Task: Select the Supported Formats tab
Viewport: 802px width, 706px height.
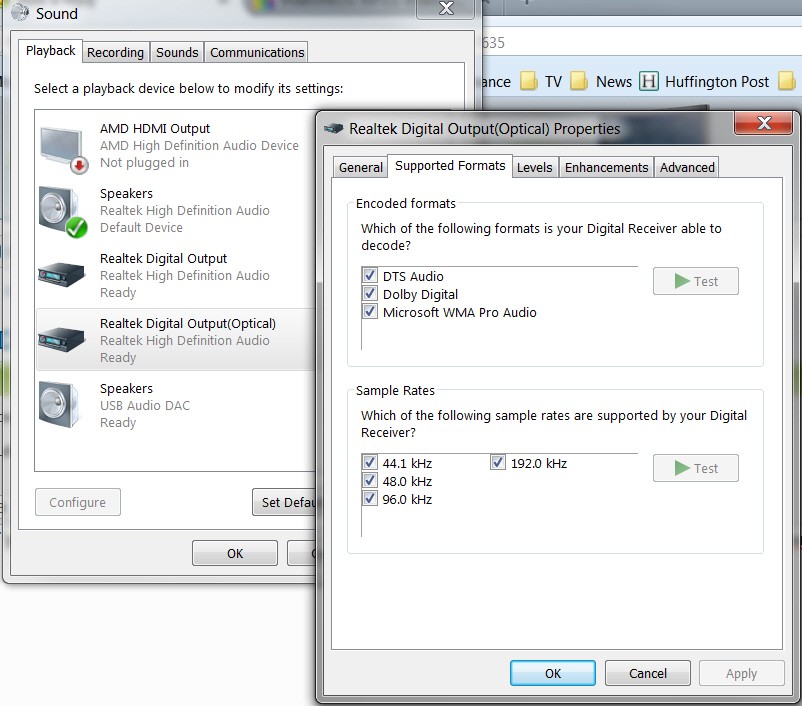Action: coord(450,166)
